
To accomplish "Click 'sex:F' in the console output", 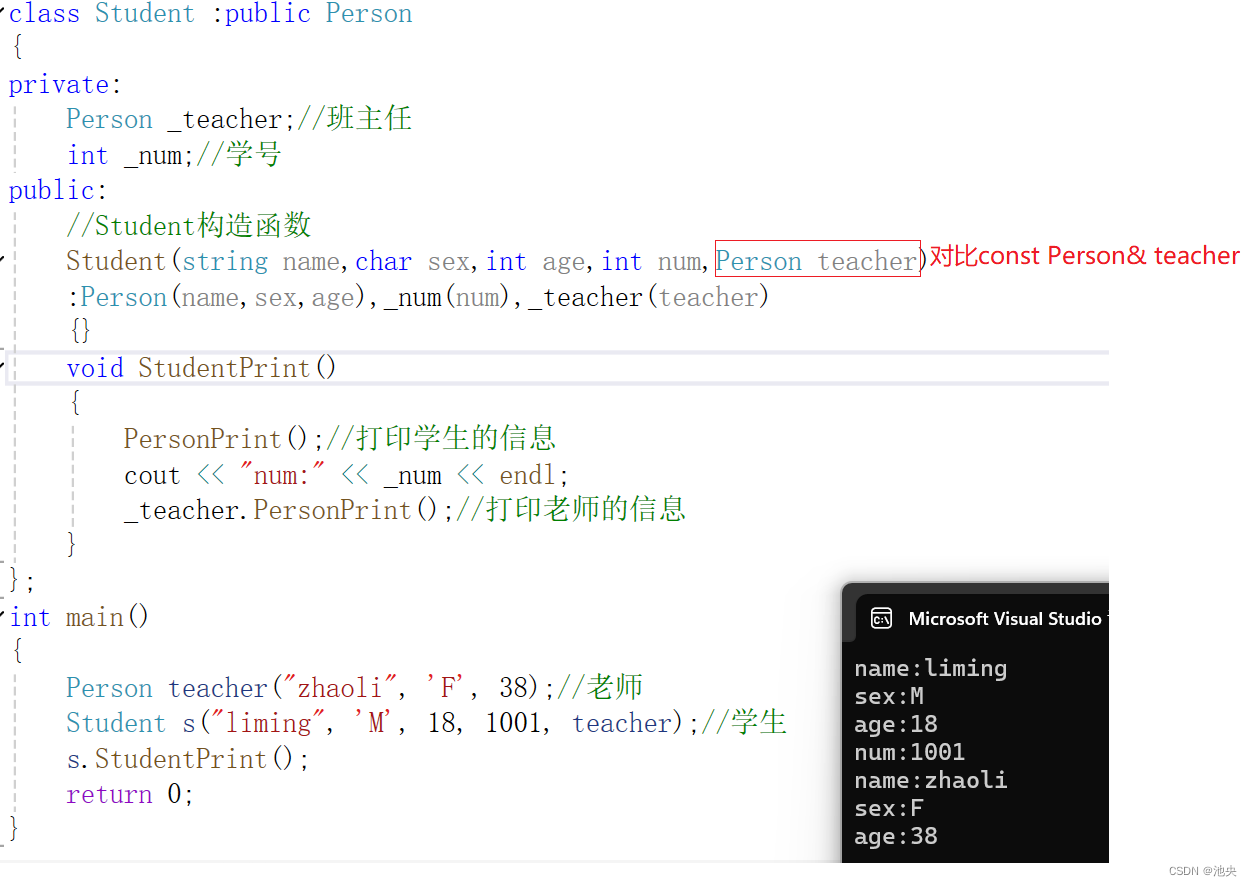I will point(889,808).
